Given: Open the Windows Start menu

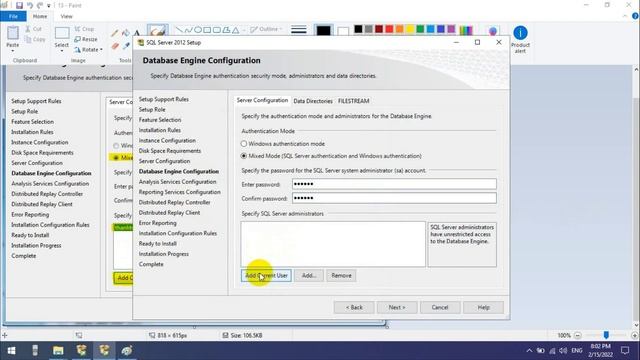Looking at the screenshot, I should click(x=11, y=351).
